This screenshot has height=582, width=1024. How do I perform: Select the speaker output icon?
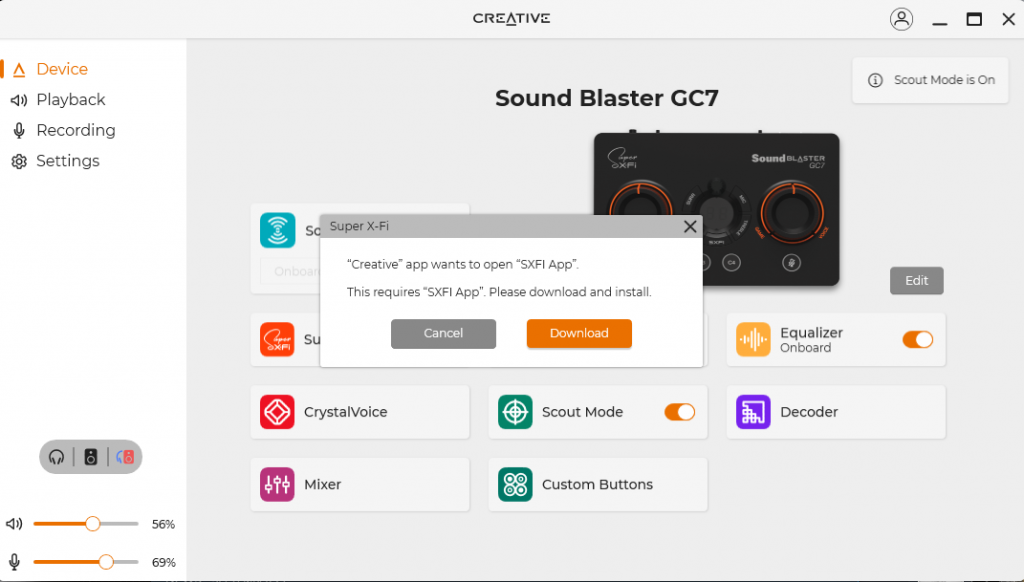[91, 457]
